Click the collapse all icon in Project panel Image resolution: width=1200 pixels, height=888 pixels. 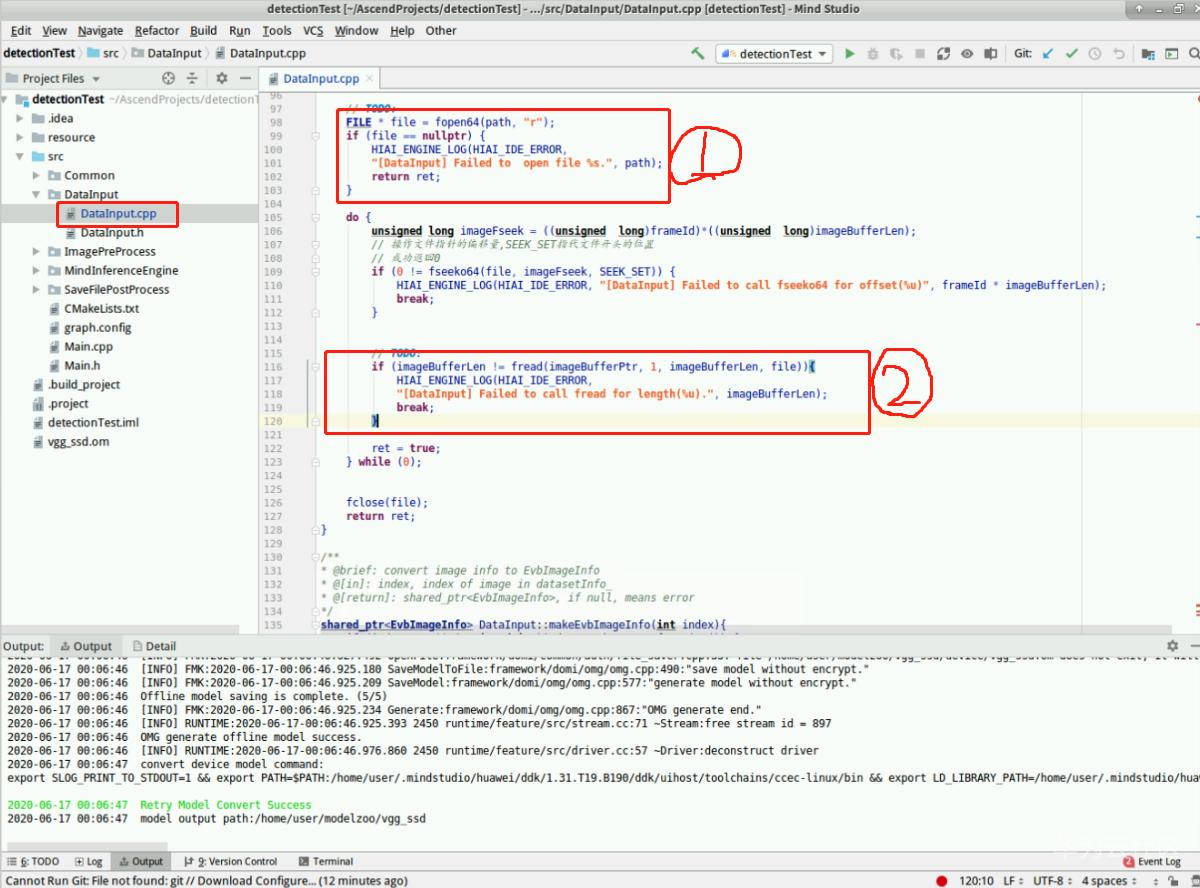point(192,78)
